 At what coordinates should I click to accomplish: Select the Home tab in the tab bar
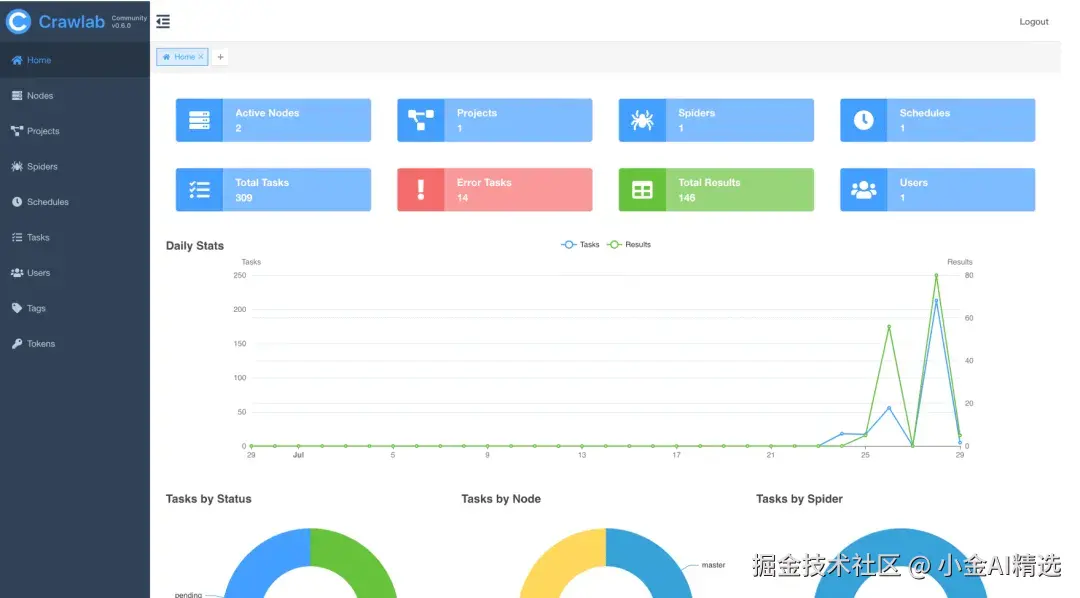[x=182, y=57]
